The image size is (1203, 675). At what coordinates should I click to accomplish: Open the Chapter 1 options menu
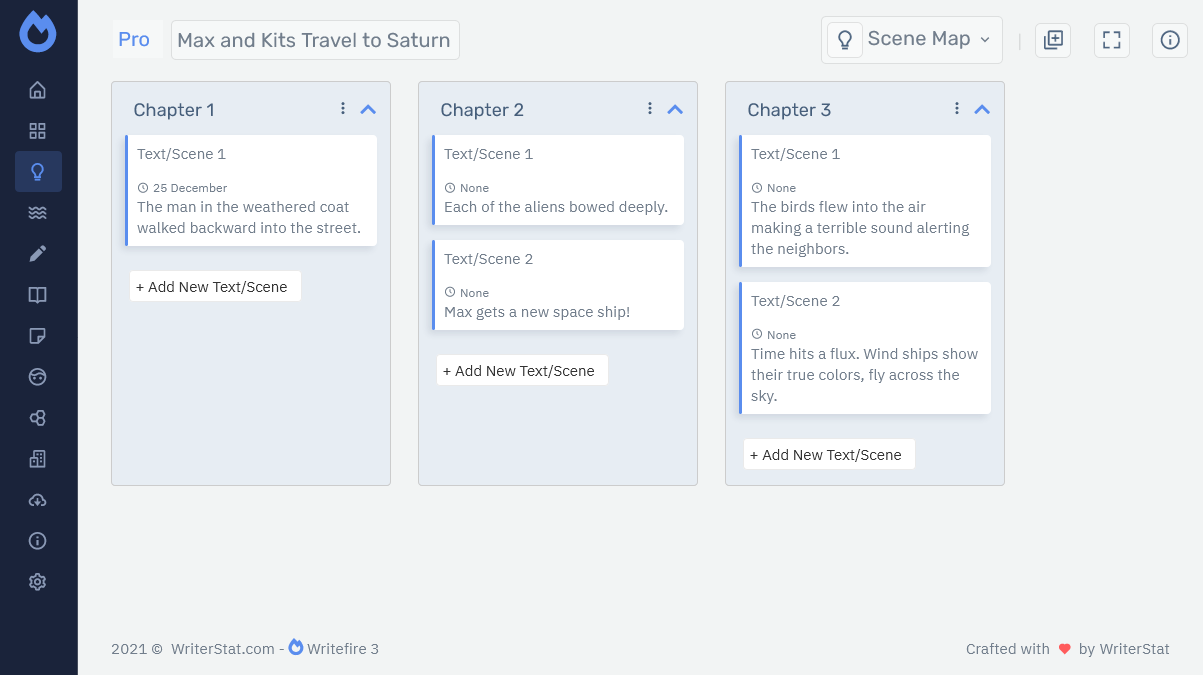click(342, 107)
